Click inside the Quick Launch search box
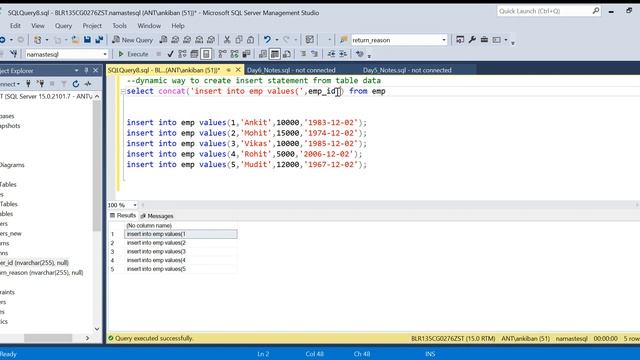This screenshot has width=640, height=360. 544,11
